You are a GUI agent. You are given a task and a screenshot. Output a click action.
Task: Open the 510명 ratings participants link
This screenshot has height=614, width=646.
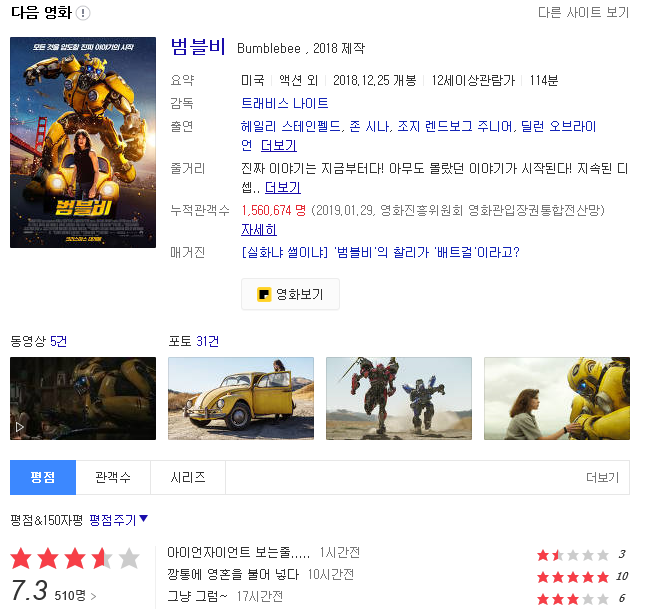point(75,595)
